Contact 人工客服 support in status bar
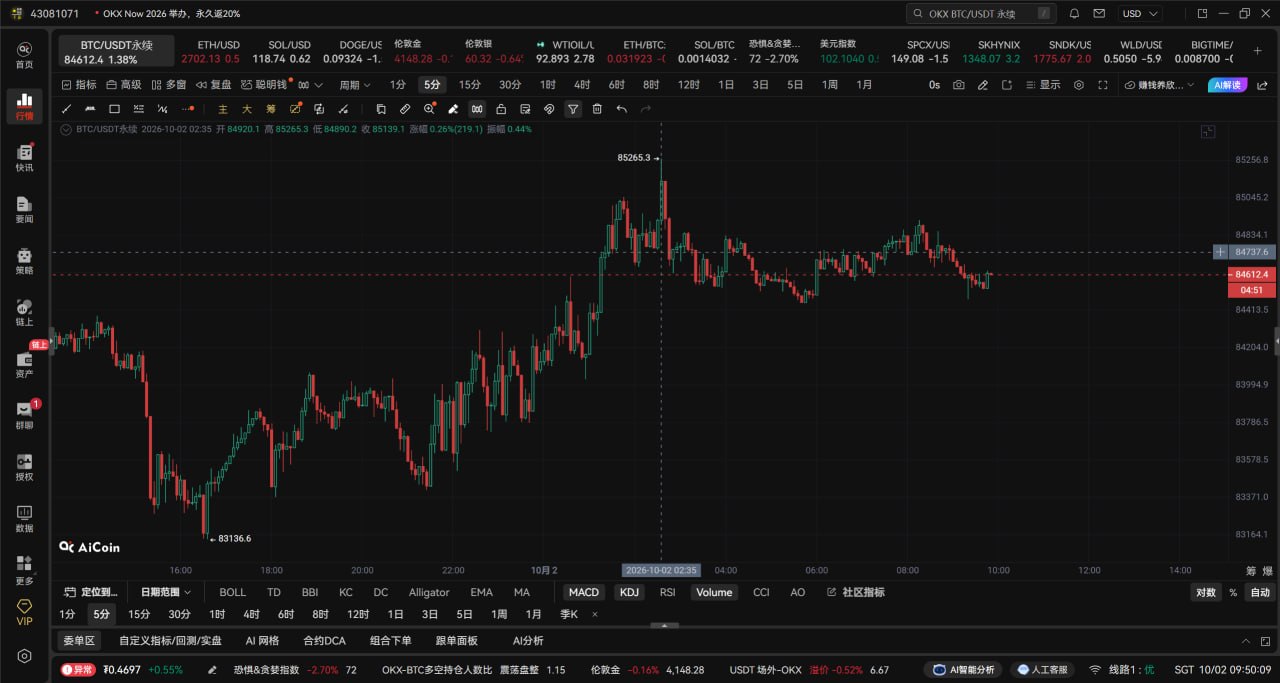Image resolution: width=1280 pixels, height=683 pixels. [x=1041, y=670]
